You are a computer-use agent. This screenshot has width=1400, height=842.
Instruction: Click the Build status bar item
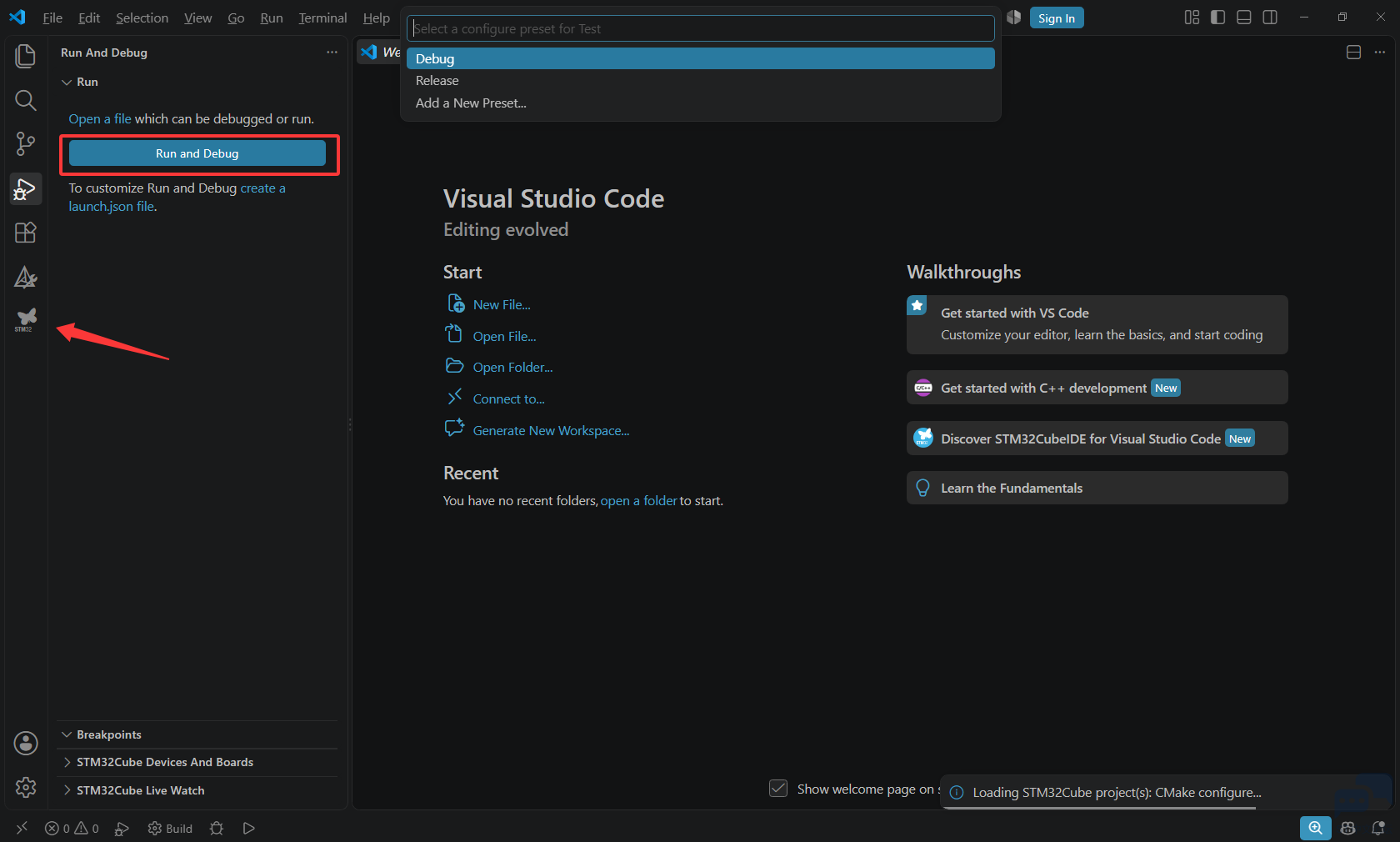tap(170, 829)
